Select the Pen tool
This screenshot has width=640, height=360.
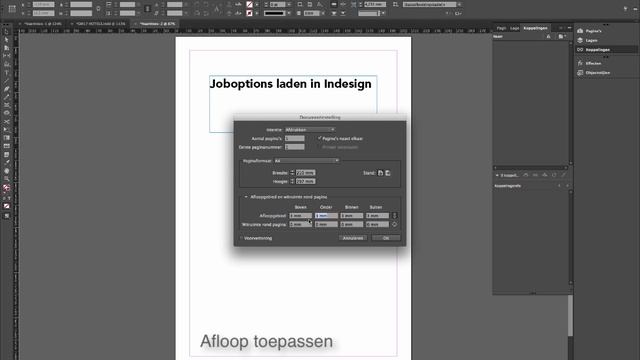pyautogui.click(x=7, y=89)
